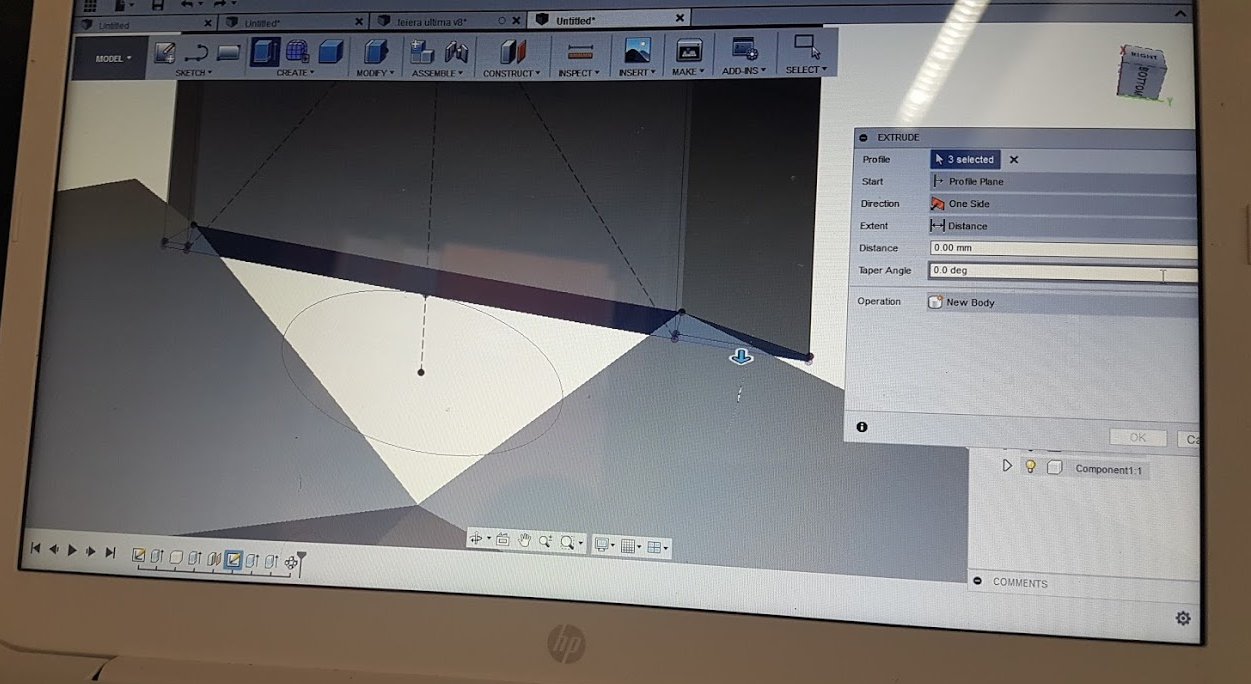Click the Save disk icon

pos(157,5)
